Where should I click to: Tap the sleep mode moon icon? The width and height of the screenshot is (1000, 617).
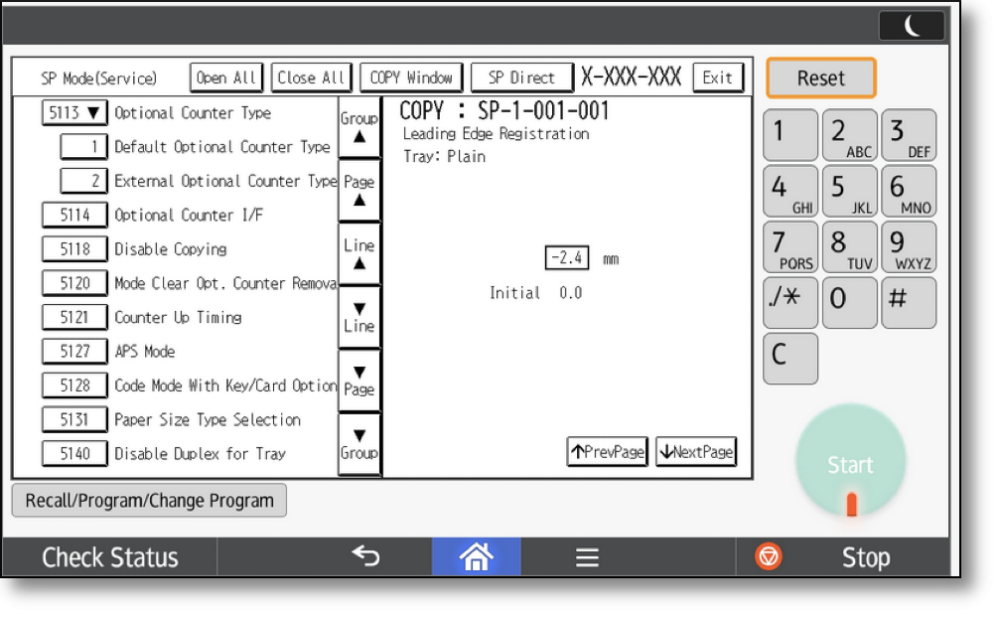click(x=911, y=26)
